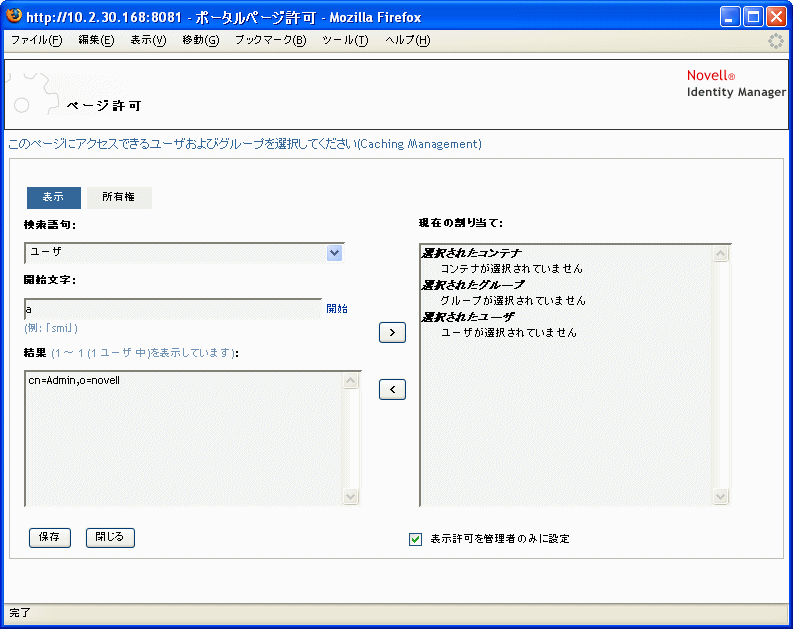Open the 編集(E) menu
This screenshot has height=629, width=793.
pyautogui.click(x=96, y=40)
